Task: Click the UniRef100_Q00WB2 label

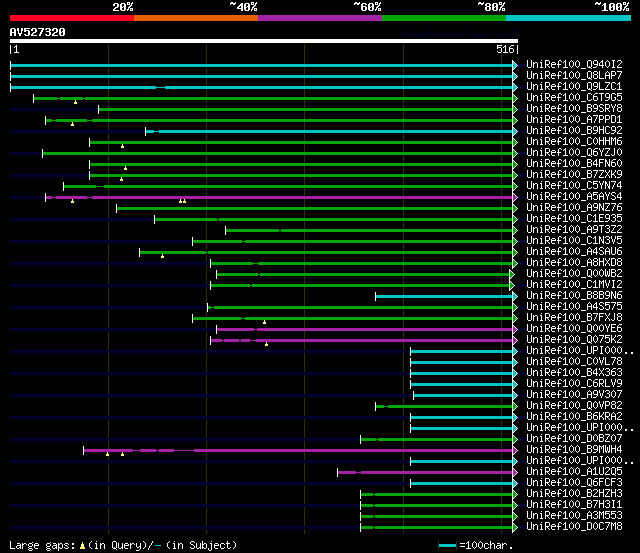Action: [574, 274]
